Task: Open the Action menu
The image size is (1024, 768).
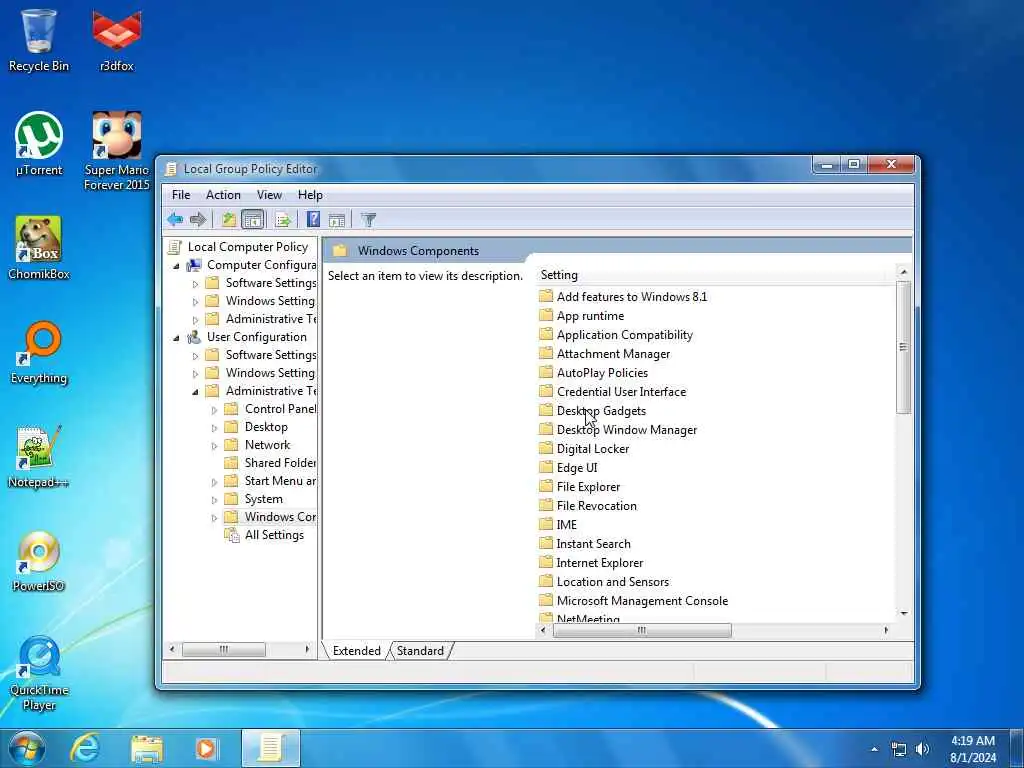Action: [223, 195]
